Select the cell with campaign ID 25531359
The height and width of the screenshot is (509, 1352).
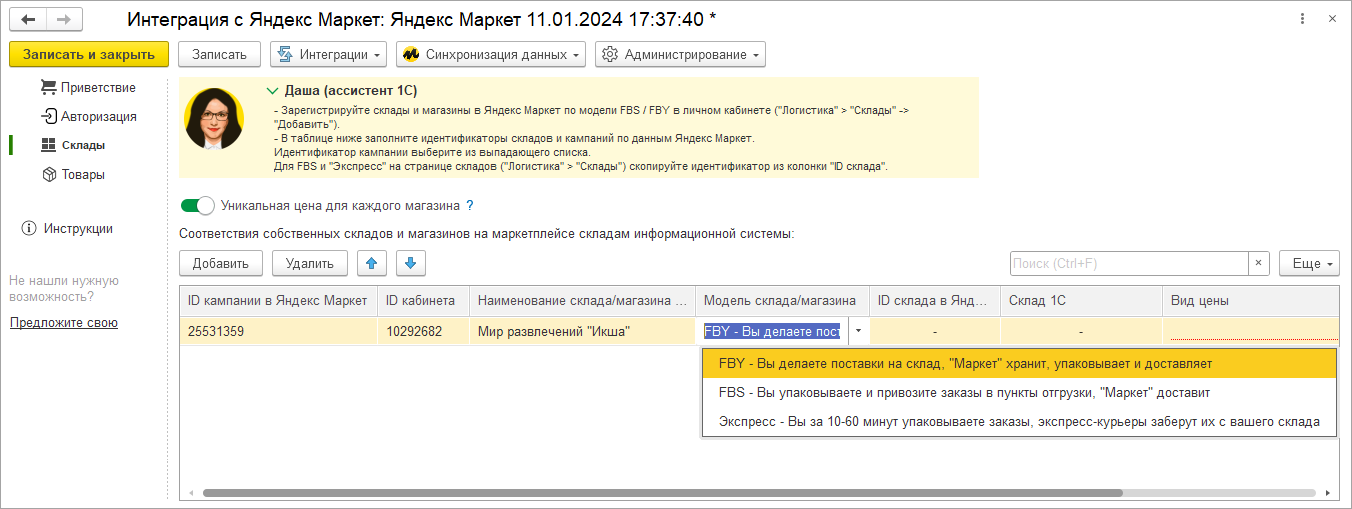point(279,331)
